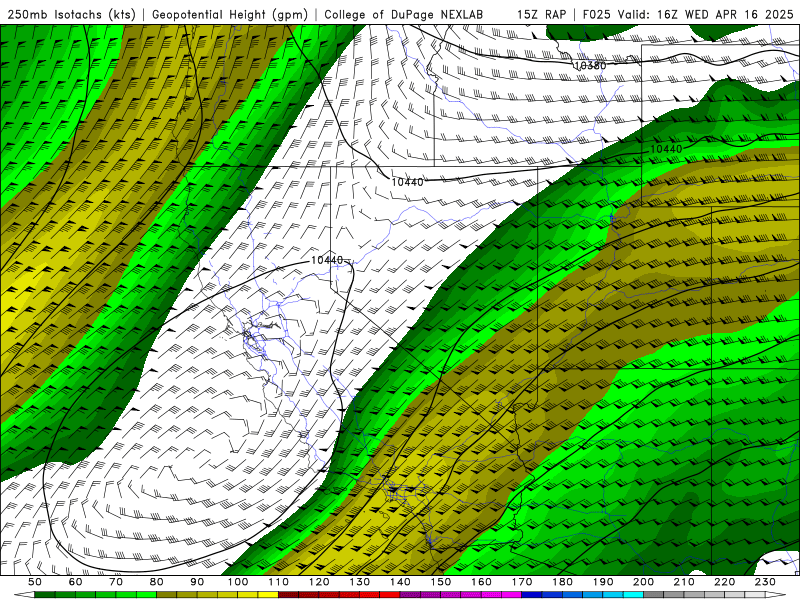Click the 160 kts color bar label
This screenshot has width=800, height=600.
481,582
